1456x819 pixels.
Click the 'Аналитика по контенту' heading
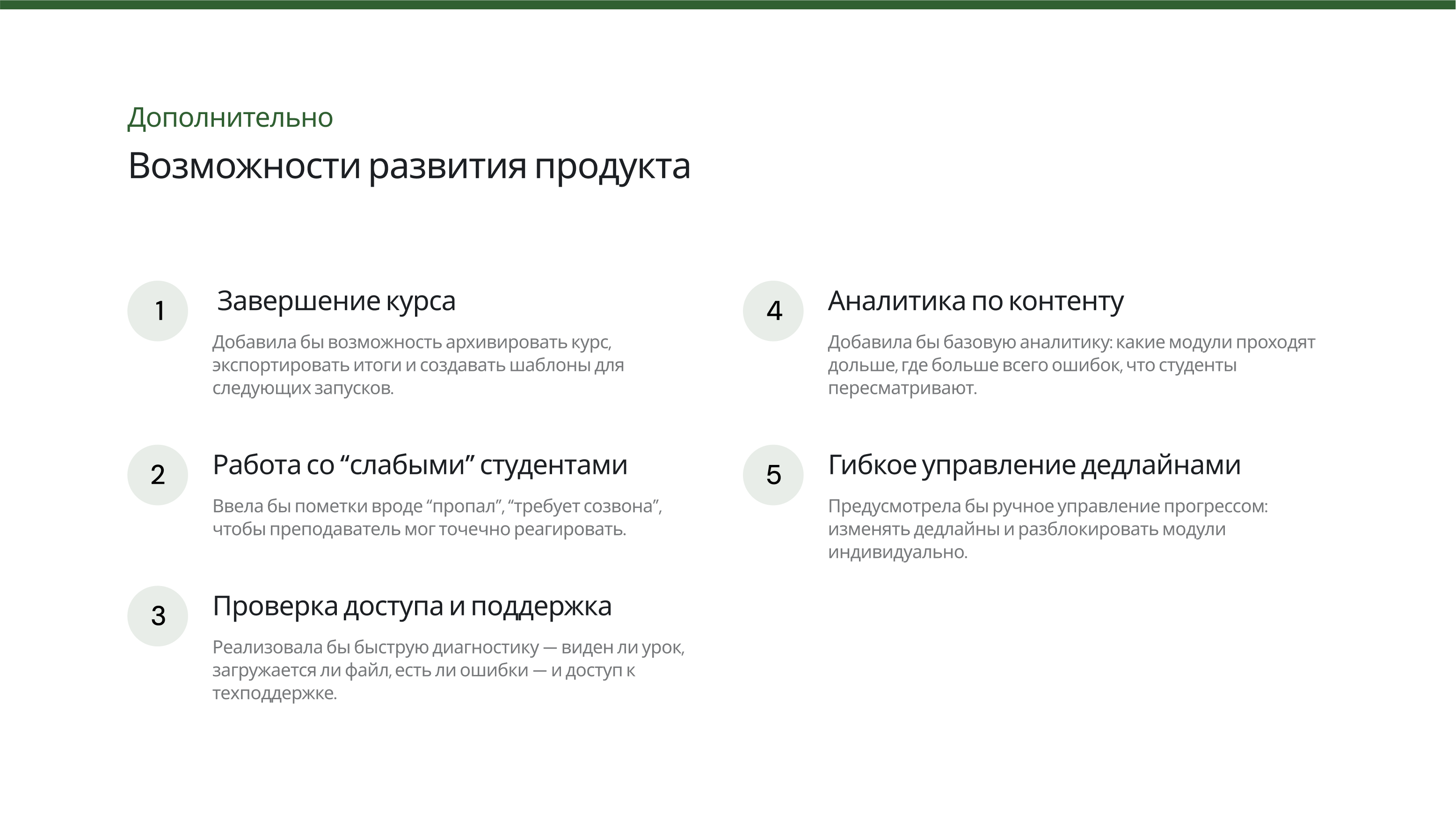(975, 301)
